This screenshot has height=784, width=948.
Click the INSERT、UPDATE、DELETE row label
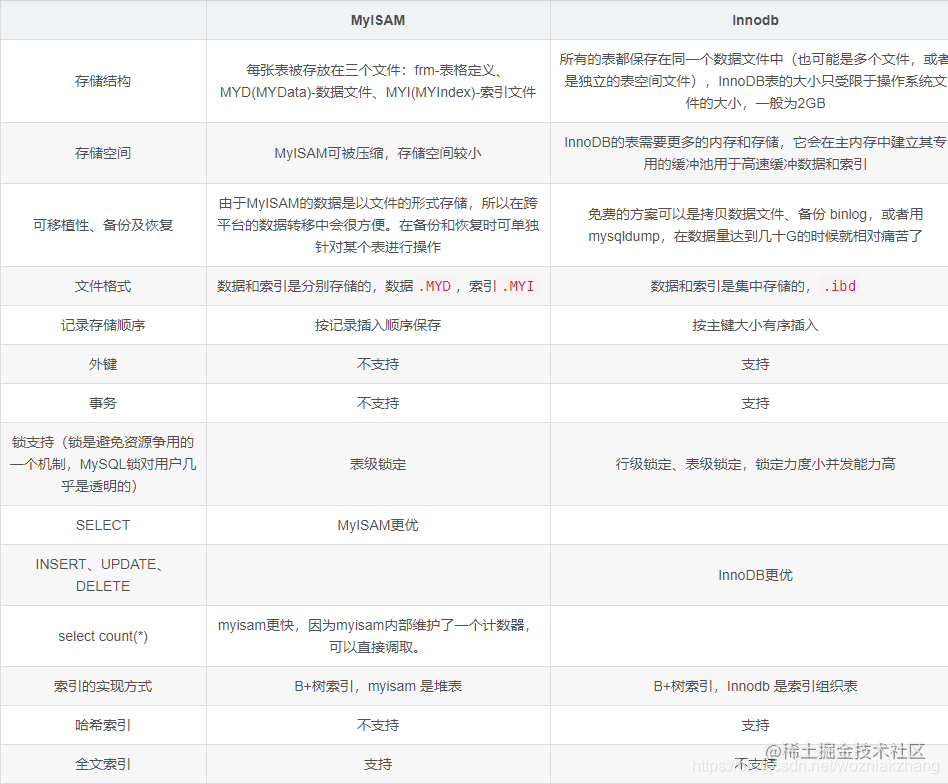click(x=103, y=575)
